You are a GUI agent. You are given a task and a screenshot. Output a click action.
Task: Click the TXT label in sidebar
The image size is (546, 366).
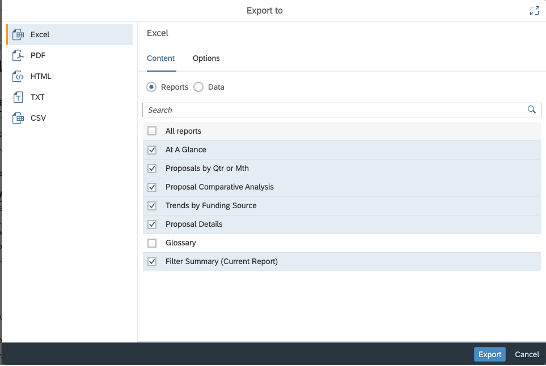click(x=38, y=97)
